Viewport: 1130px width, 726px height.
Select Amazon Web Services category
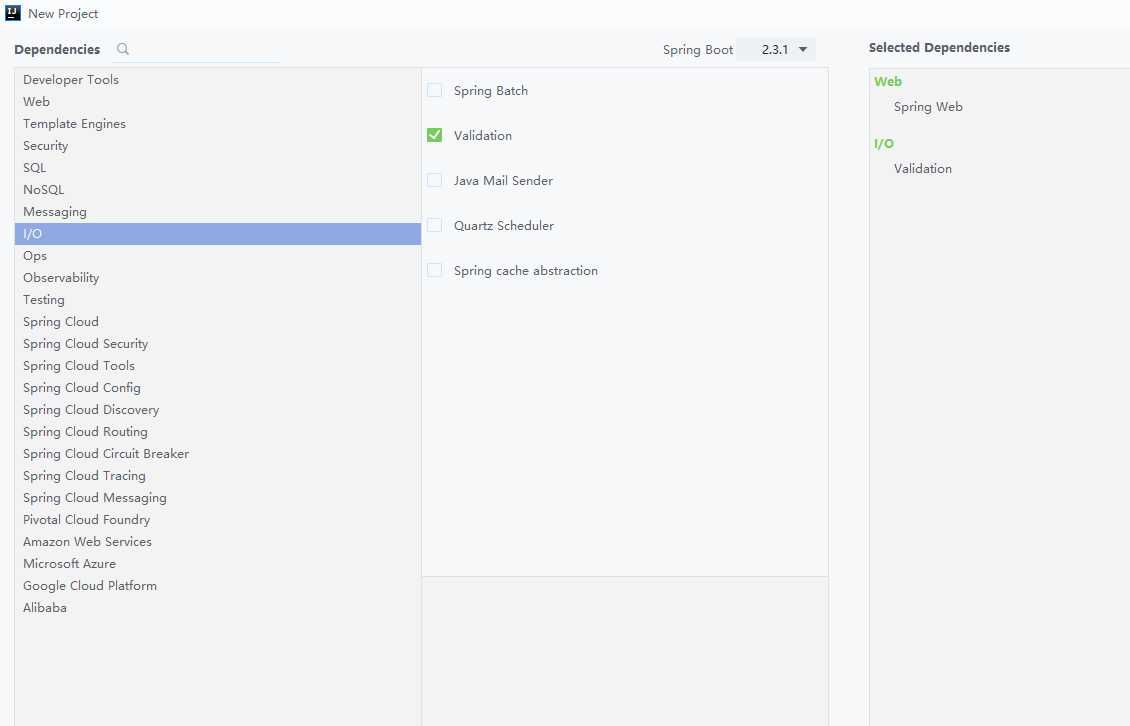click(218, 541)
